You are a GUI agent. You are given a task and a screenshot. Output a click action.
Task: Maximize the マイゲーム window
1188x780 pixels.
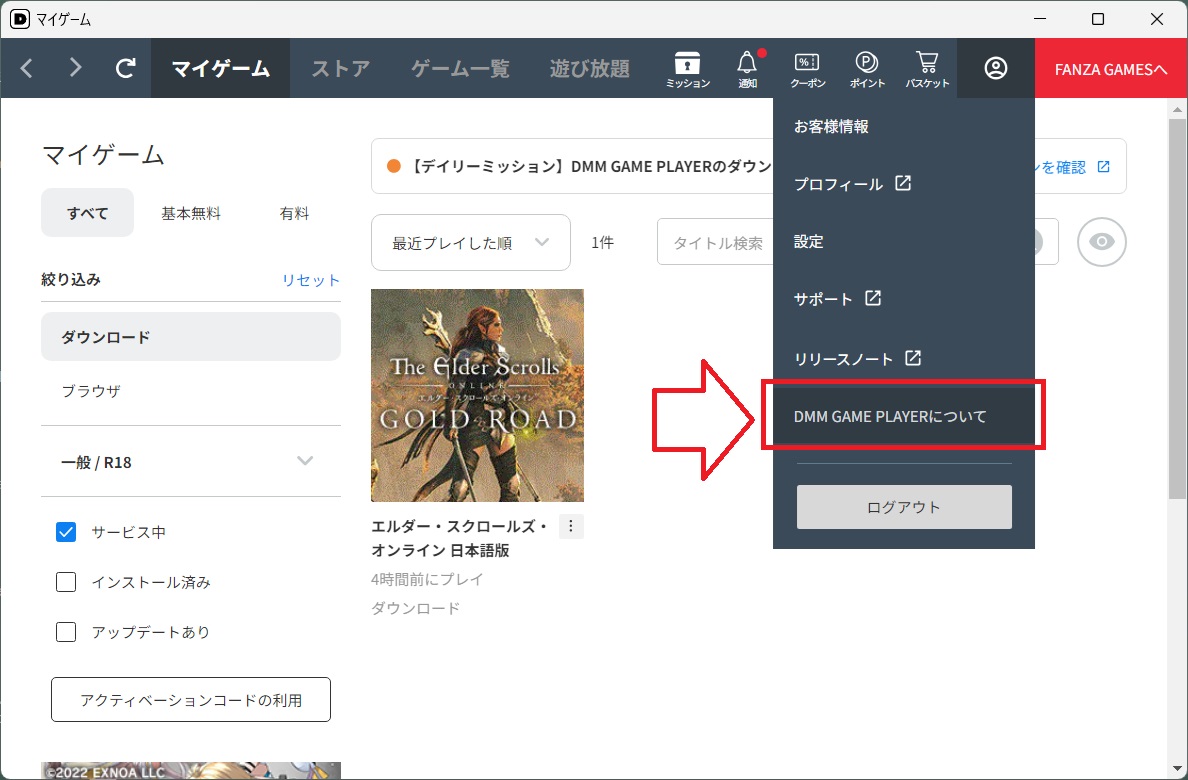1098,19
